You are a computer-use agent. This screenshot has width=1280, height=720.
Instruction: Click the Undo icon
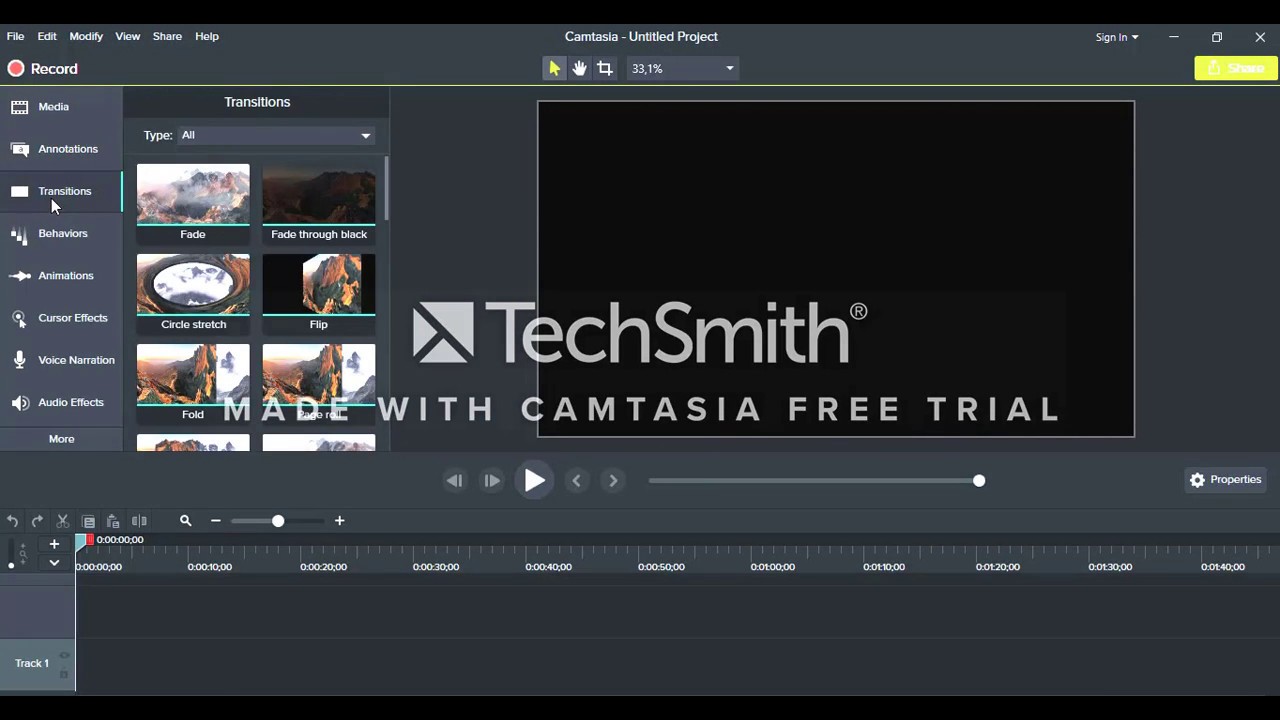point(12,521)
